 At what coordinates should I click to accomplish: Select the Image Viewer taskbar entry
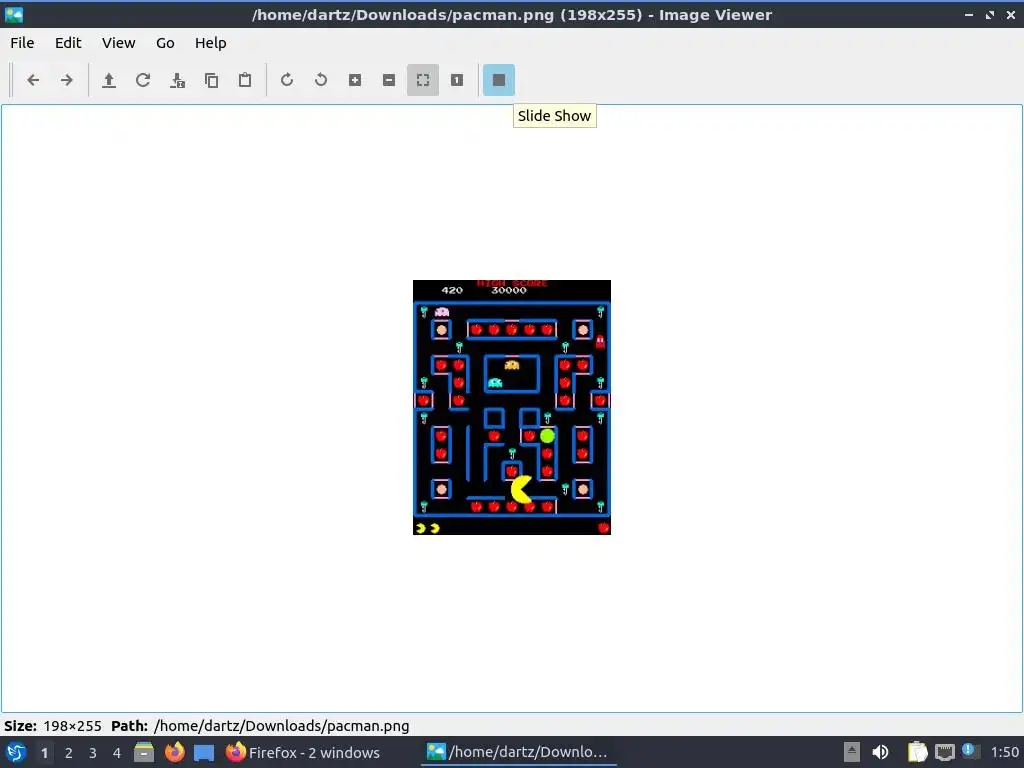(x=519, y=752)
